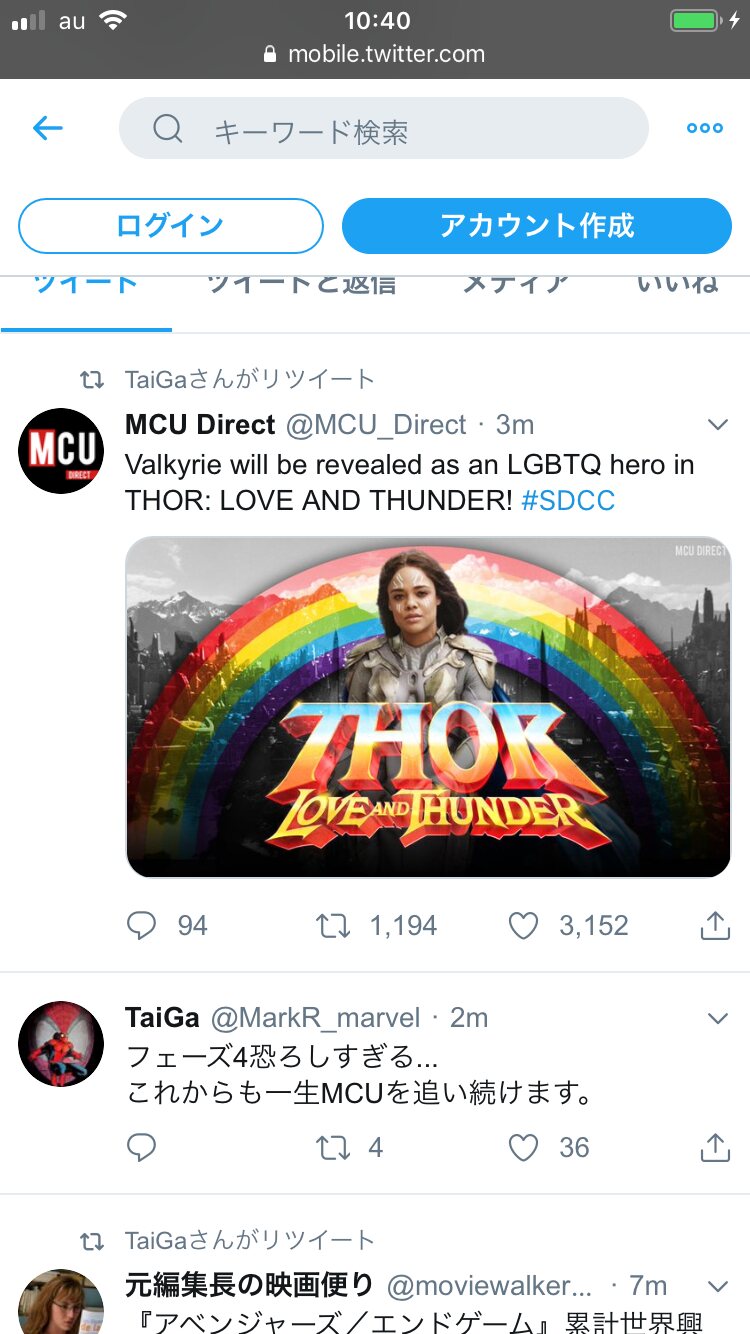750x1334 pixels.
Task: Open MCU Direct profile avatar
Action: tap(61, 450)
